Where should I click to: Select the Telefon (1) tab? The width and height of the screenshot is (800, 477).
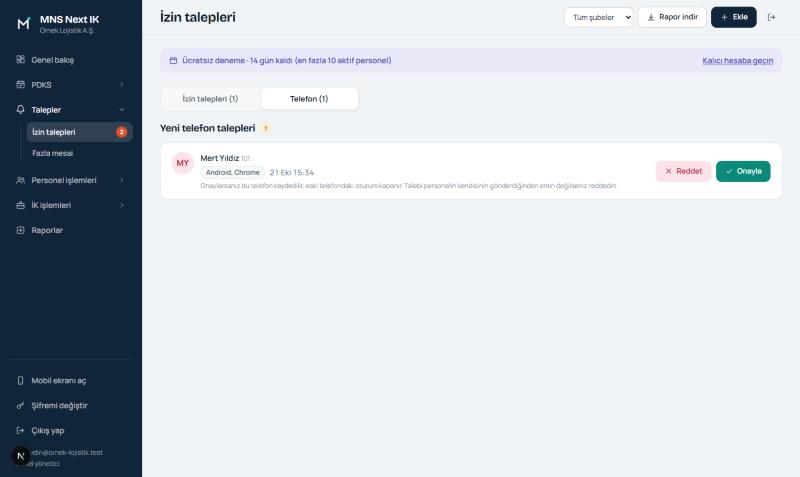click(309, 98)
